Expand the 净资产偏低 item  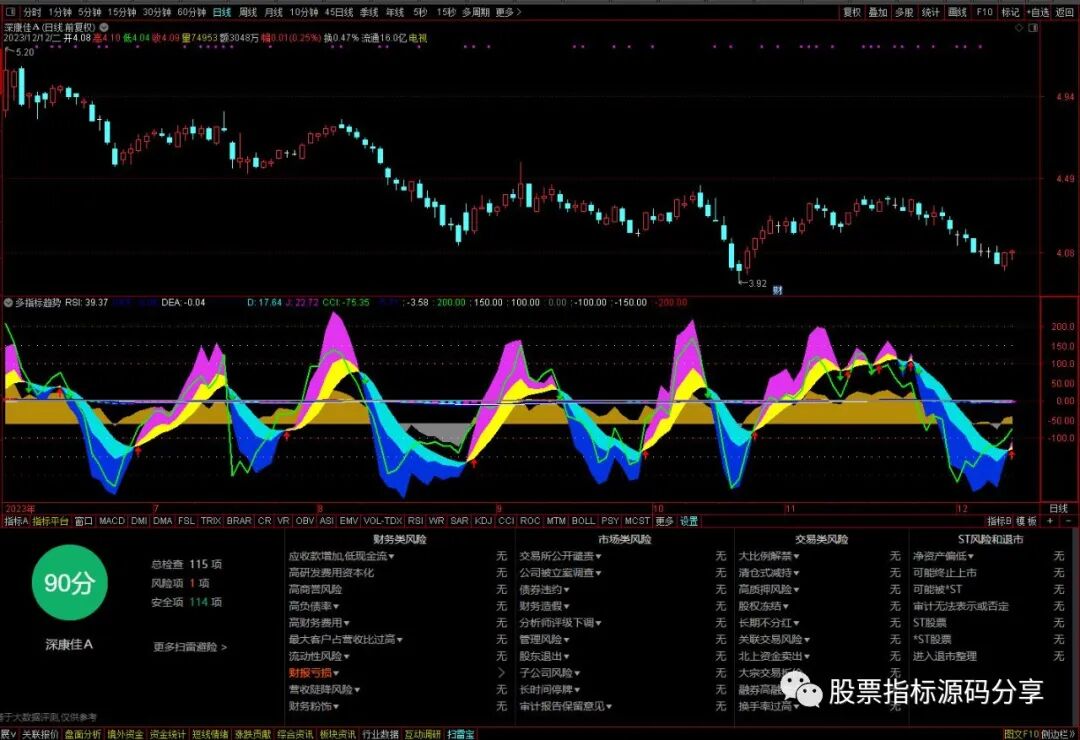[944, 556]
